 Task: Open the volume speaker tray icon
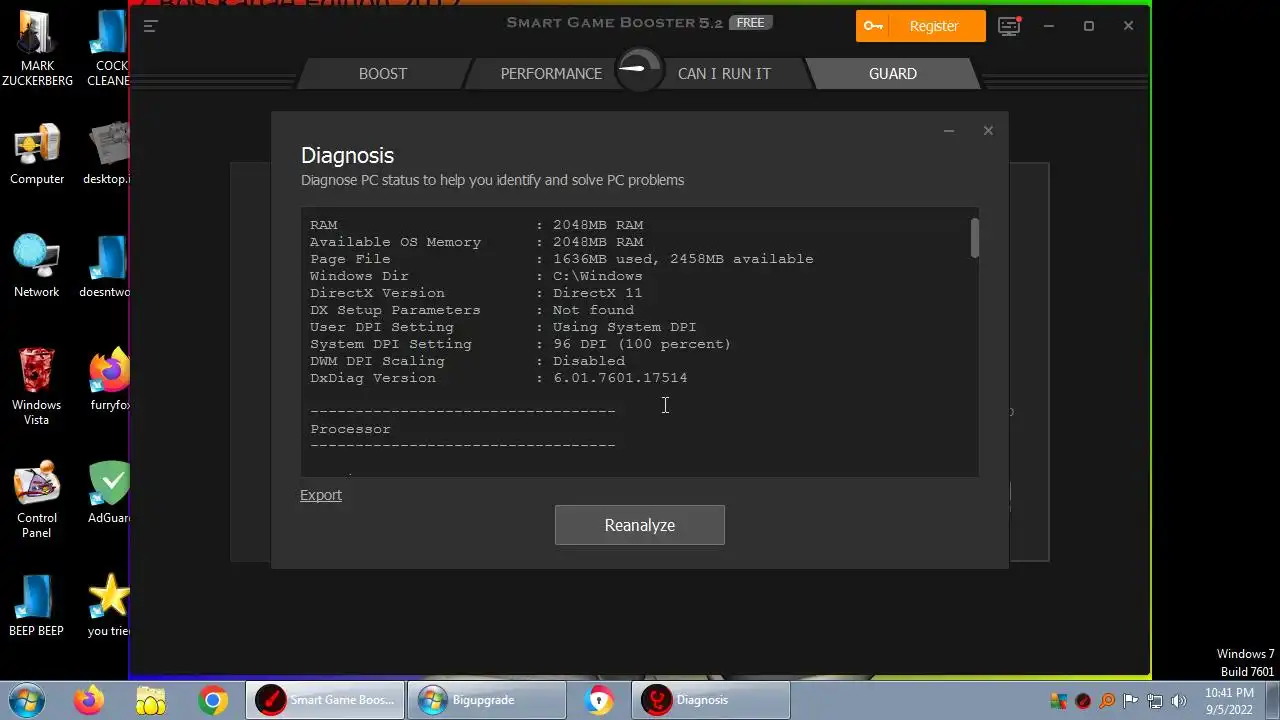[1179, 701]
